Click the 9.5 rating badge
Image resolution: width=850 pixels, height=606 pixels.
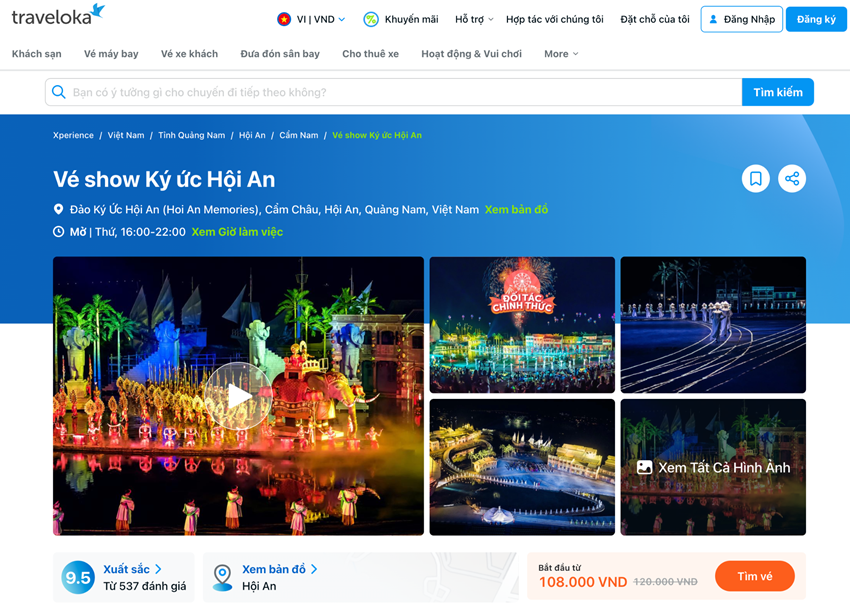(78, 578)
